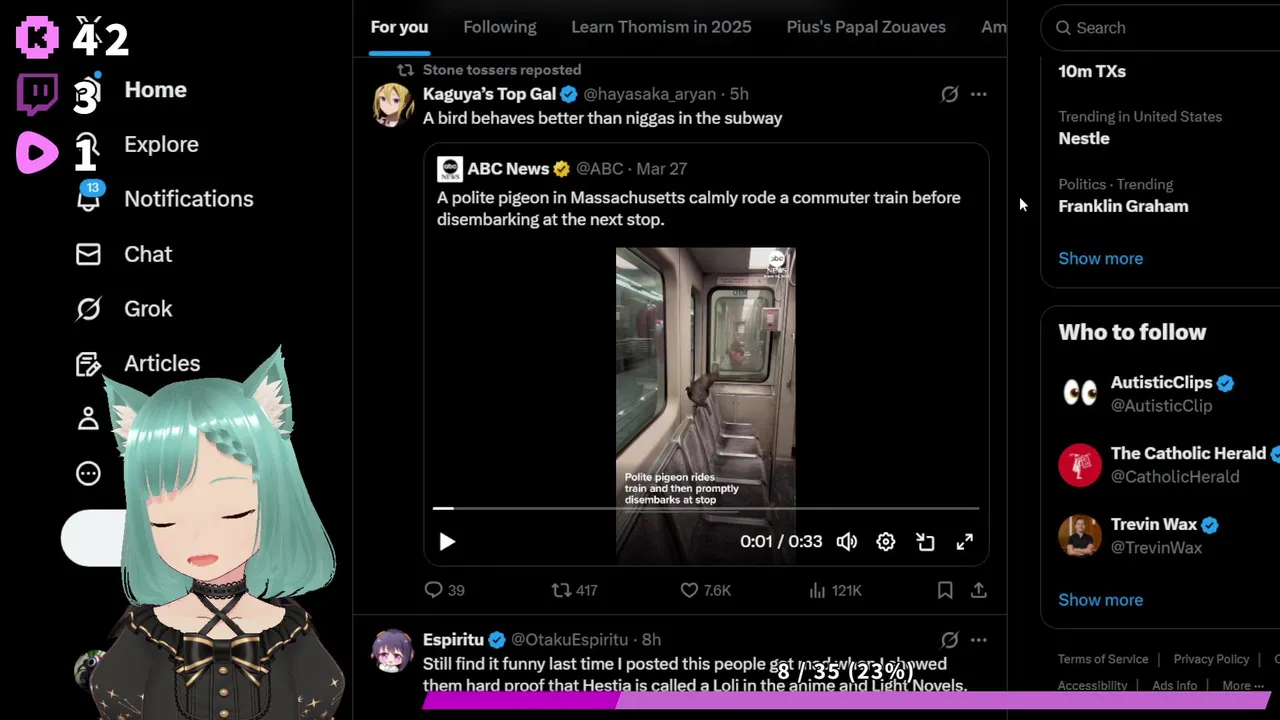Enter fullscreen on the video

click(964, 541)
